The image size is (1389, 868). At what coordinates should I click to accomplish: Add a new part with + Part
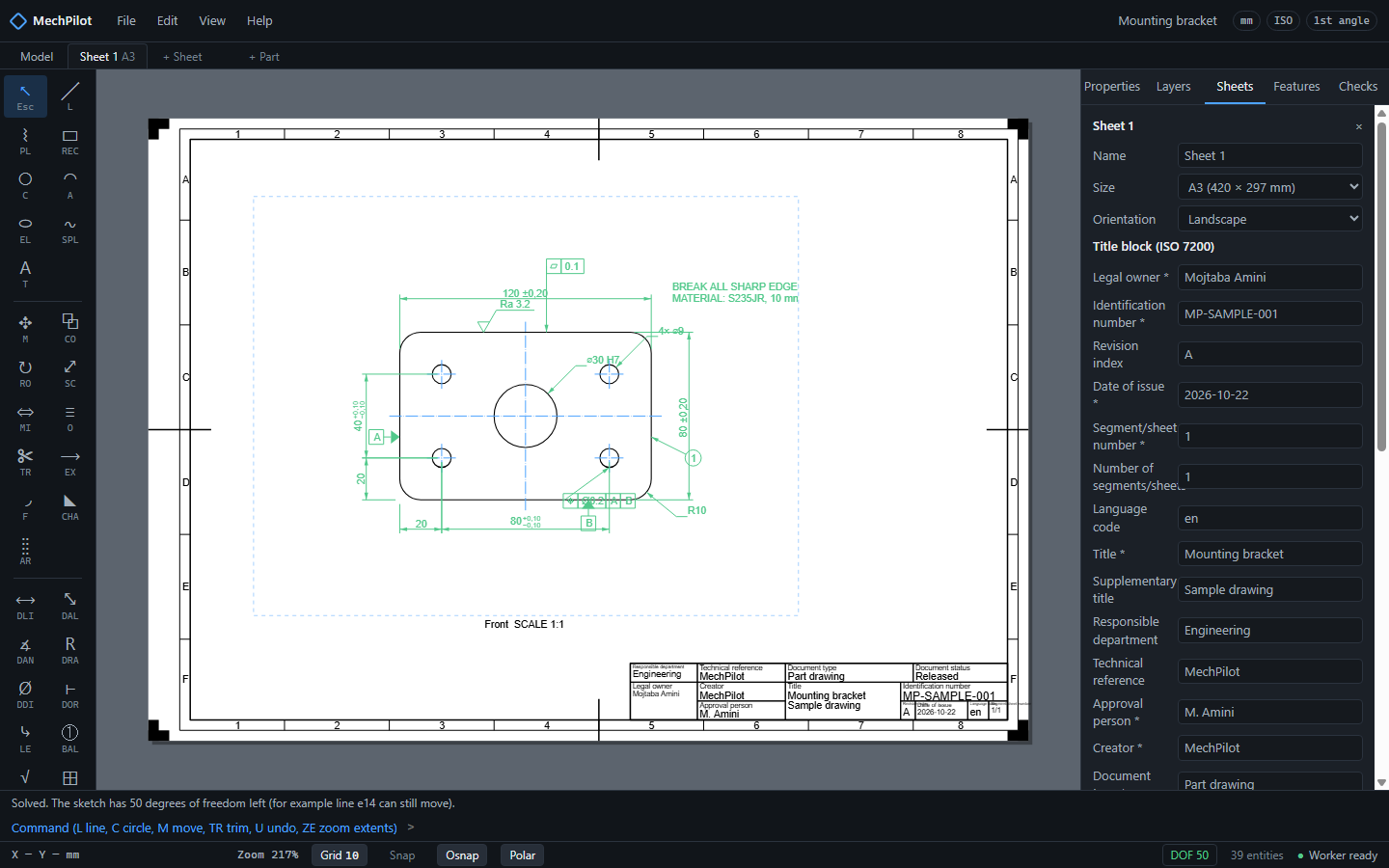click(264, 57)
